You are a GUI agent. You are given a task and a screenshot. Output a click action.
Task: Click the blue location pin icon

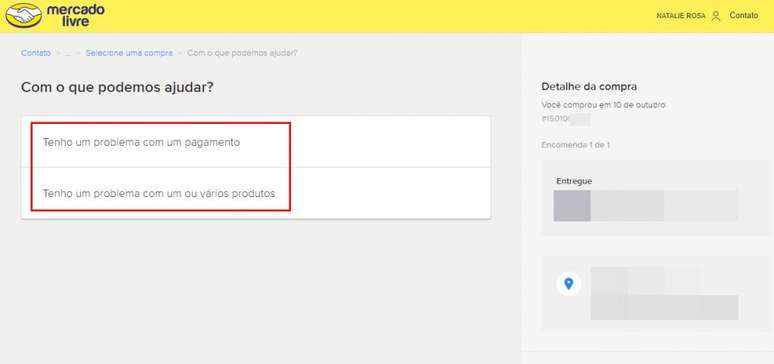(569, 284)
